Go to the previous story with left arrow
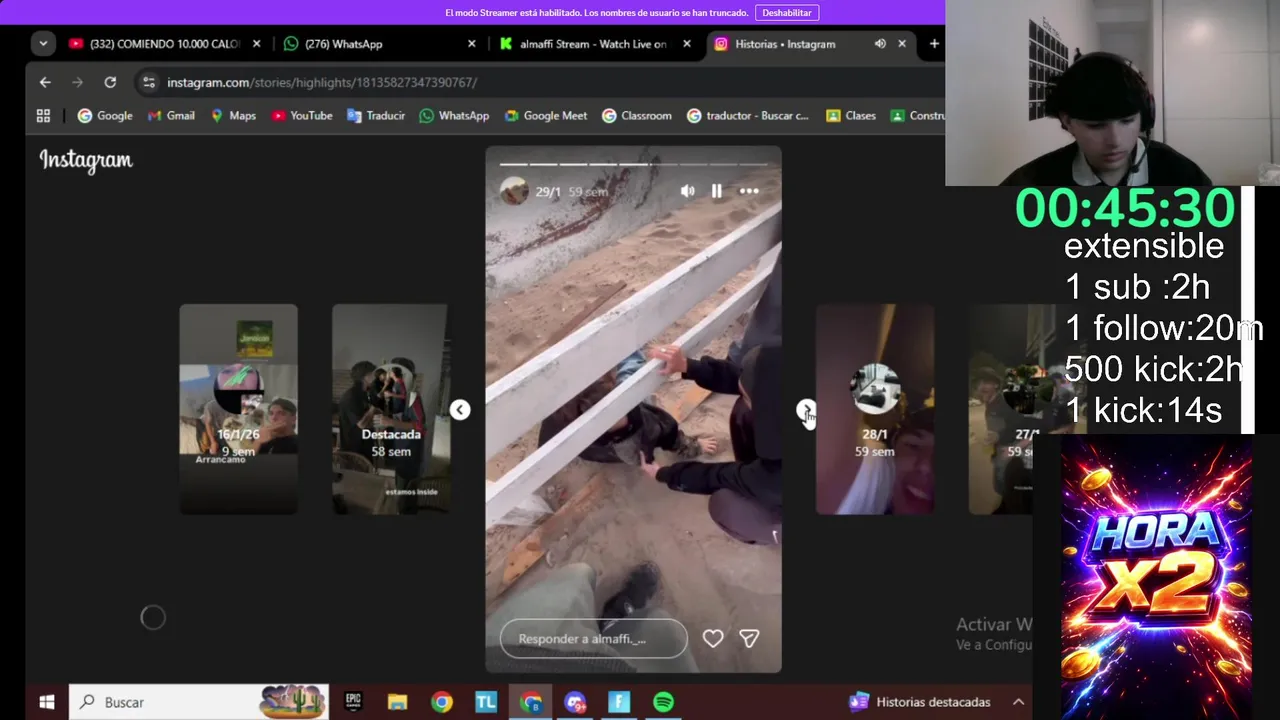Viewport: 1280px width, 720px height. point(460,410)
